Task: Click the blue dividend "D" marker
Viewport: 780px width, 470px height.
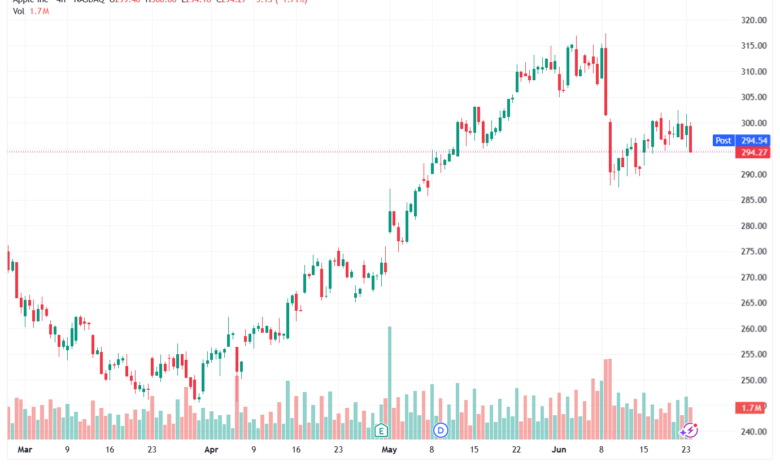Action: [440, 430]
